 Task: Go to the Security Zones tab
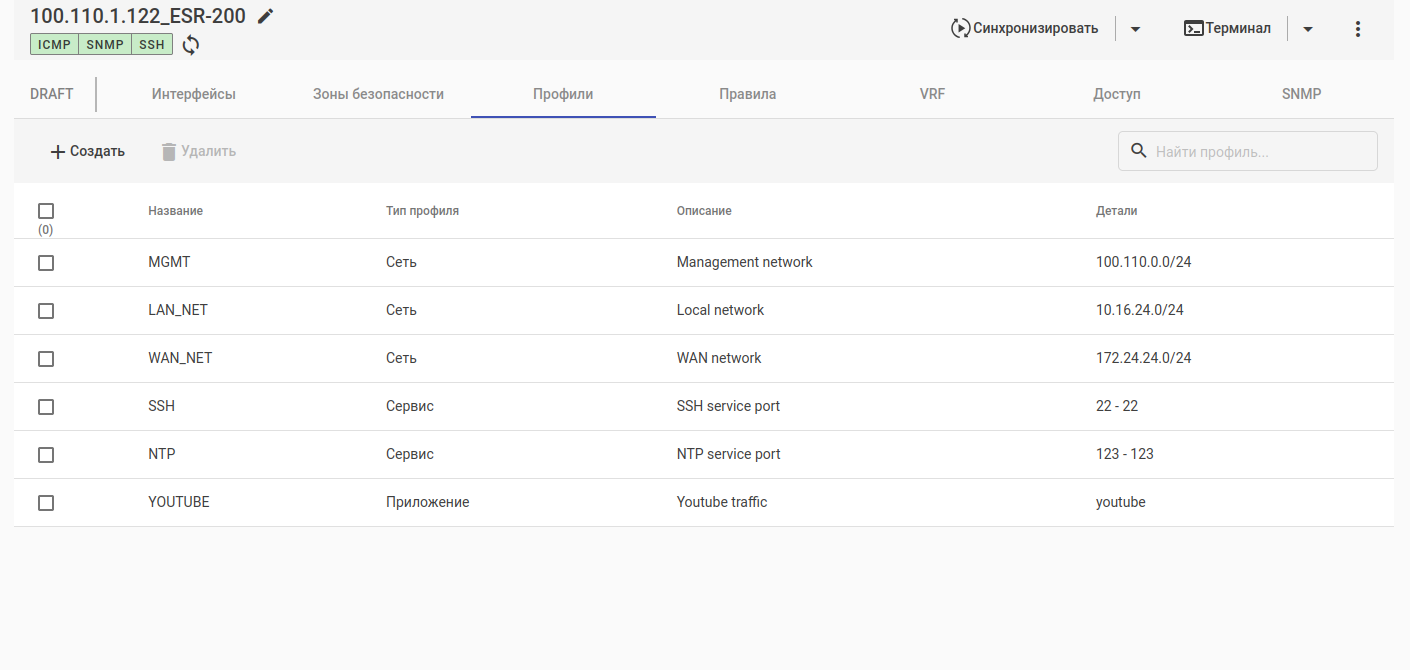tap(378, 94)
